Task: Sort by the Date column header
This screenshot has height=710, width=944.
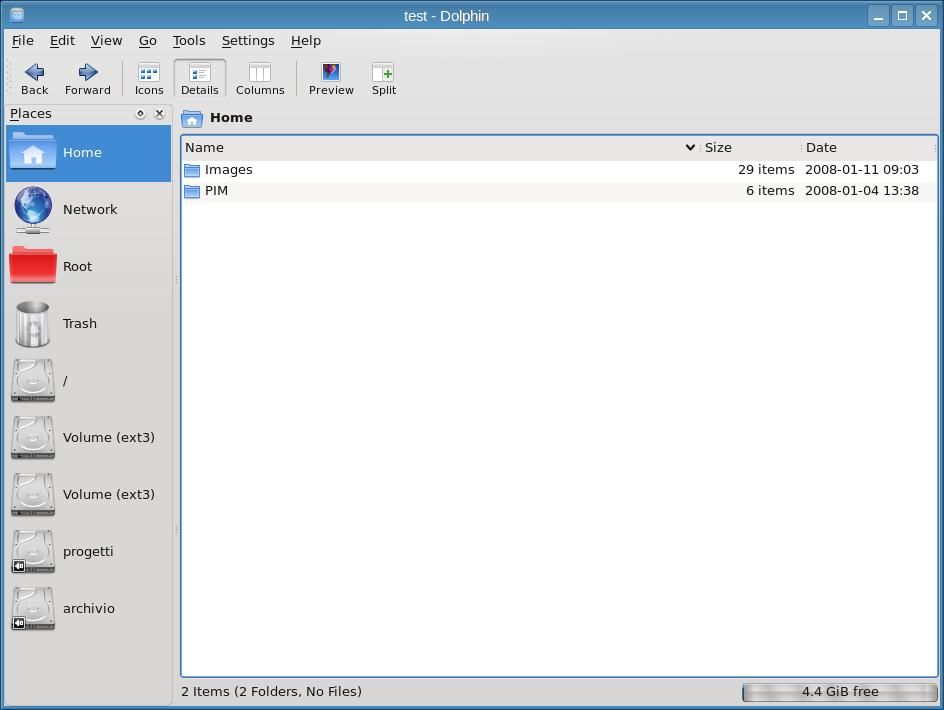Action: pos(869,148)
